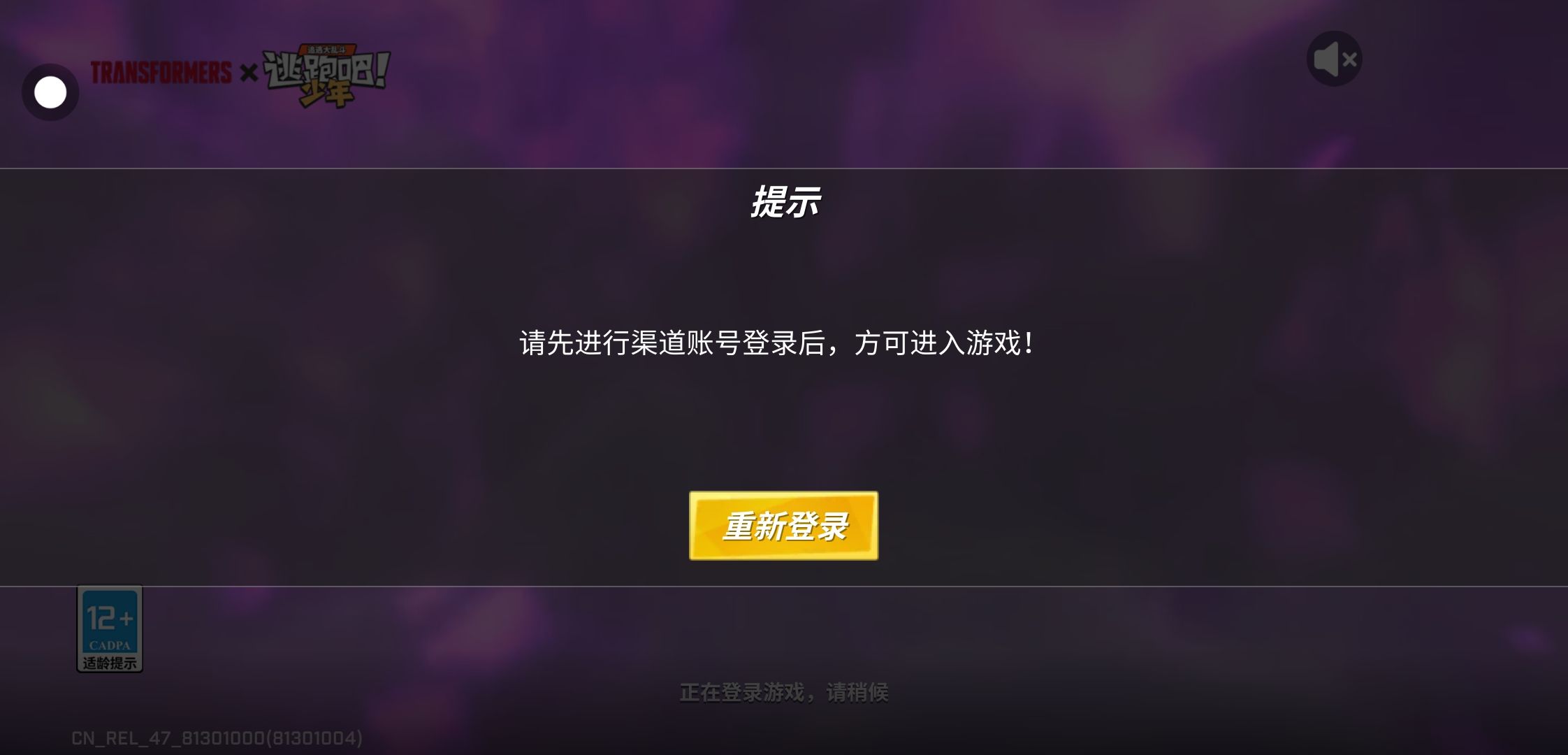Image resolution: width=1568 pixels, height=755 pixels.
Task: Click the yellow 重新登录 button
Action: click(783, 526)
